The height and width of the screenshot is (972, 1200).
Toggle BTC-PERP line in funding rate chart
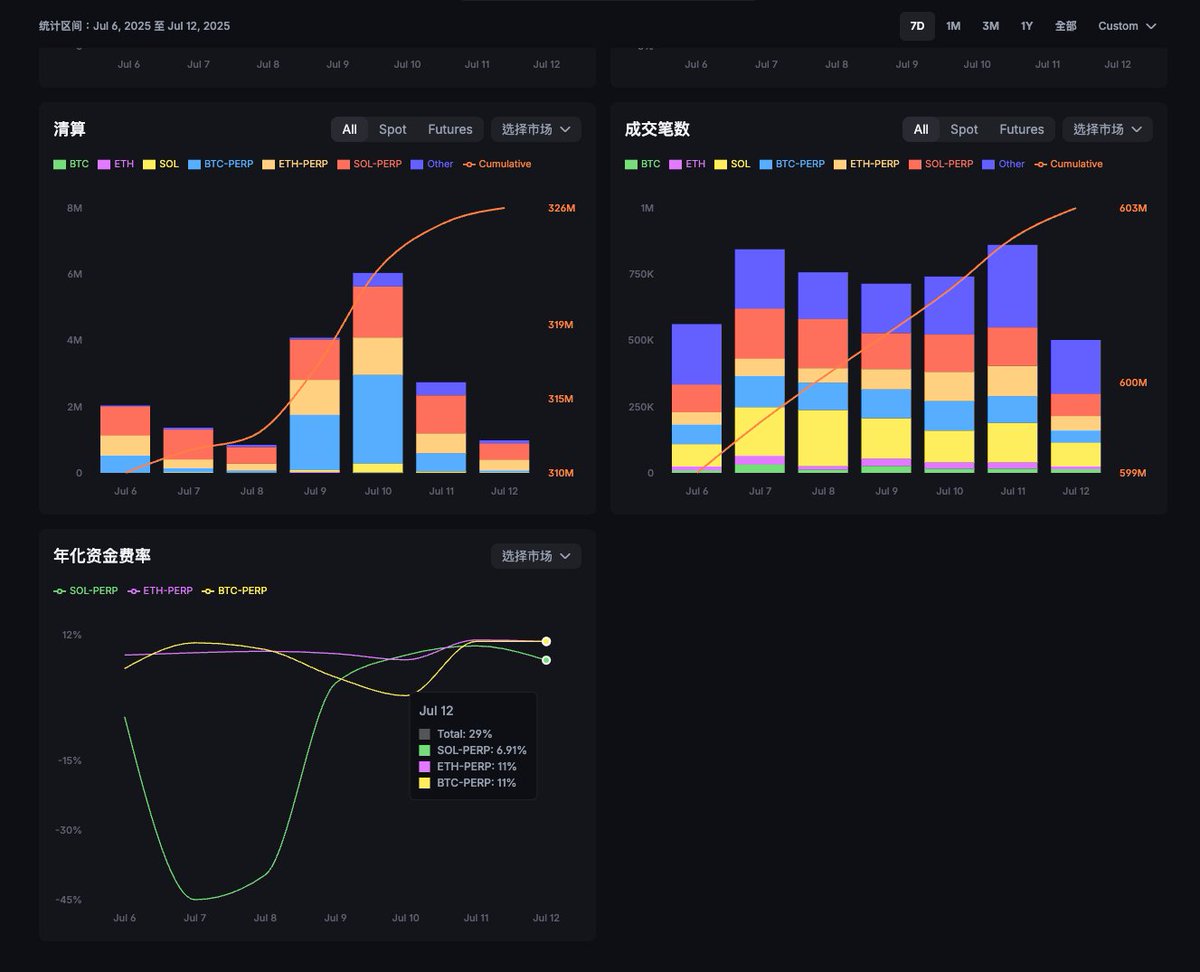click(x=235, y=591)
